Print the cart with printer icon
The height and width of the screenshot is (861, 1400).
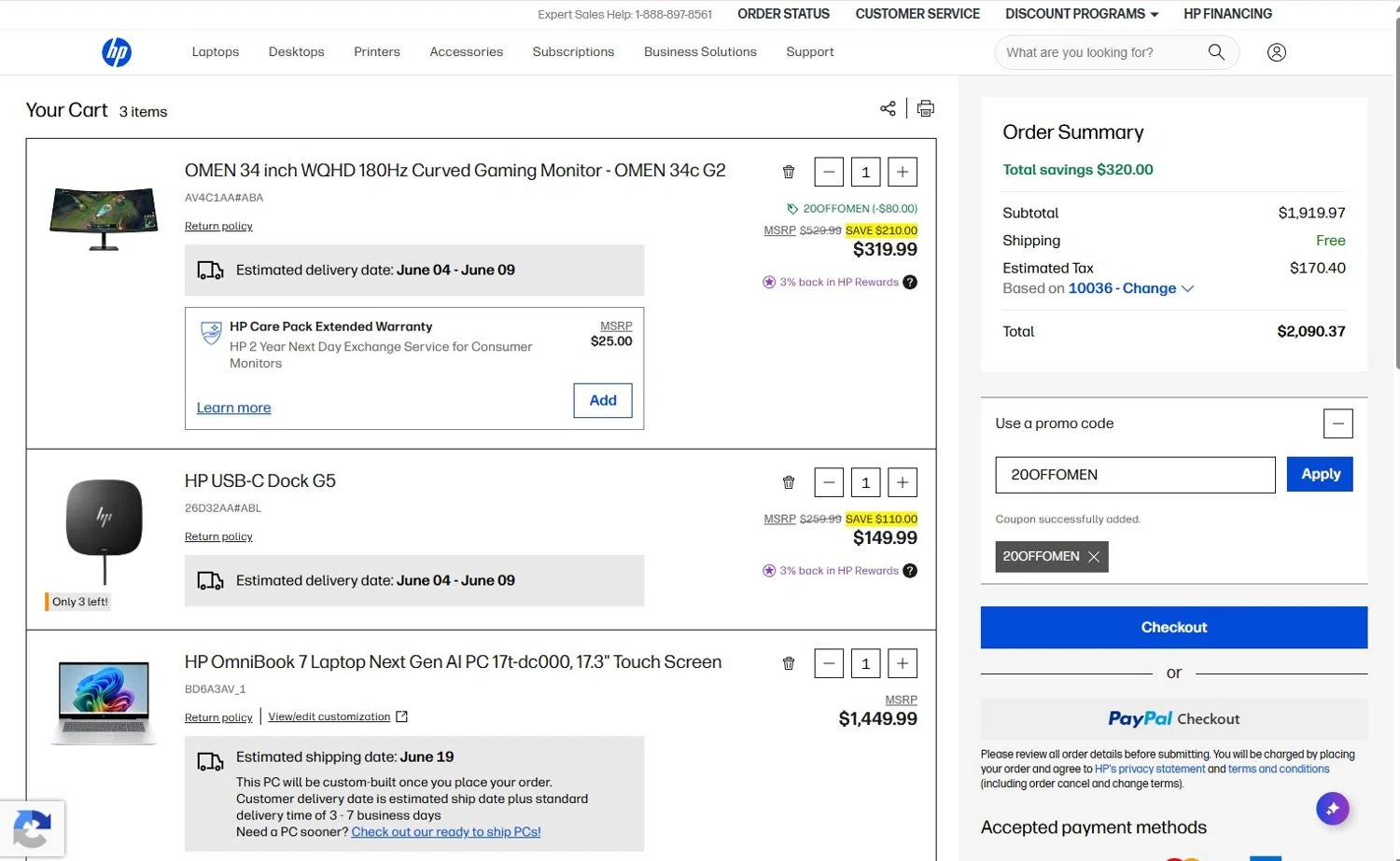926,108
